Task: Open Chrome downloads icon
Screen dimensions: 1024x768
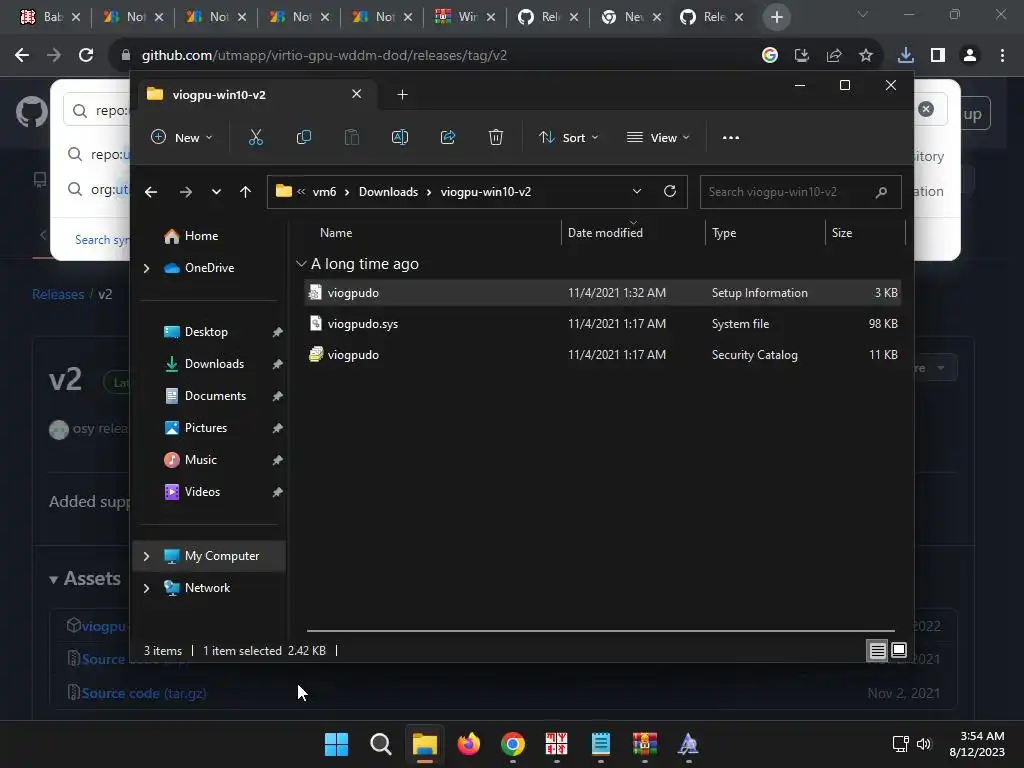Action: [x=905, y=55]
